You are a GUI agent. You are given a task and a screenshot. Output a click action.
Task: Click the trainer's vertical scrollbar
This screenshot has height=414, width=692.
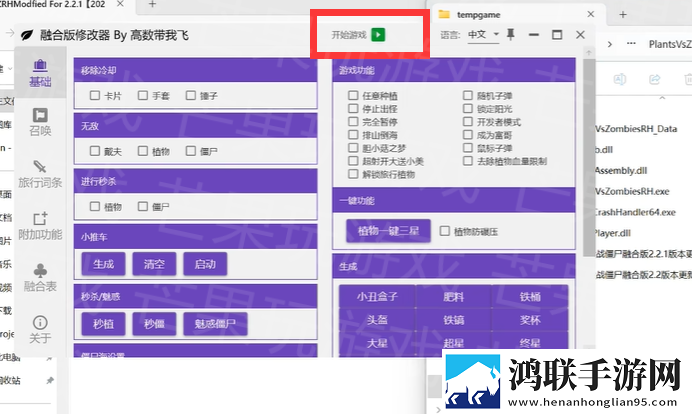[589, 157]
